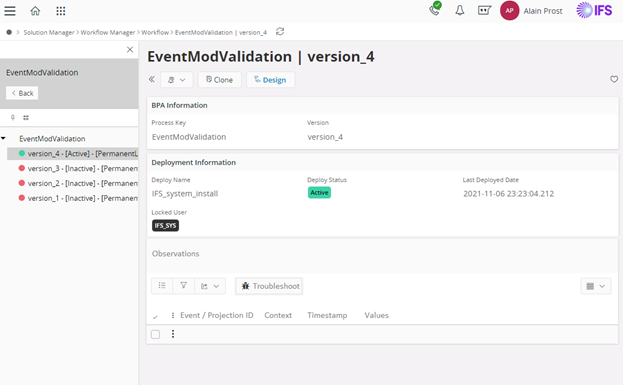Click the IFS logo
The width and height of the screenshot is (623, 385).
594,10
